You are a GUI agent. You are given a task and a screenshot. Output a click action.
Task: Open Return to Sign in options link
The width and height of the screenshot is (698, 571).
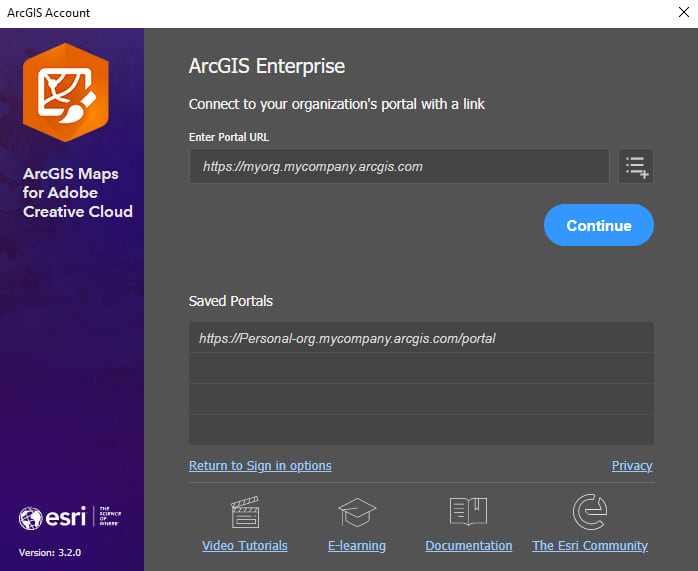260,466
